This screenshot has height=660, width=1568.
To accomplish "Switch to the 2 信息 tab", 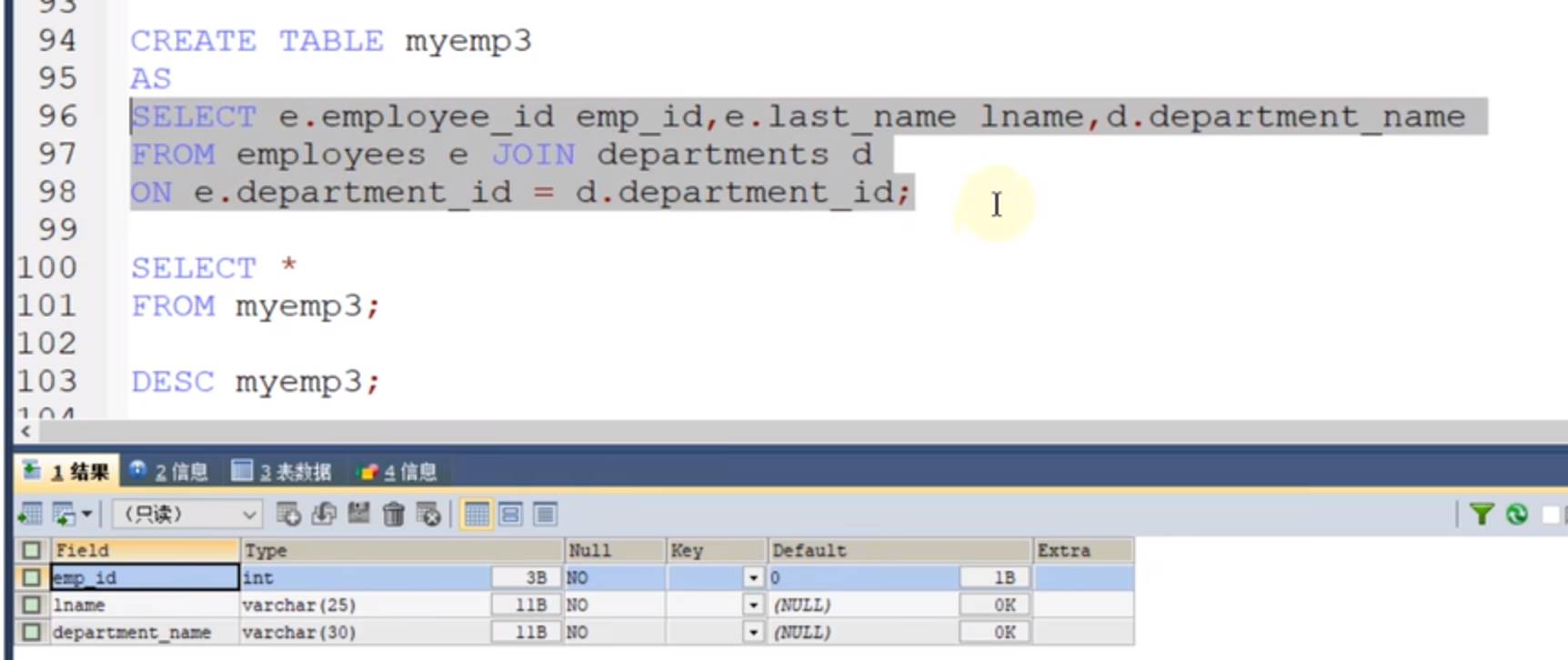I will tap(169, 471).
